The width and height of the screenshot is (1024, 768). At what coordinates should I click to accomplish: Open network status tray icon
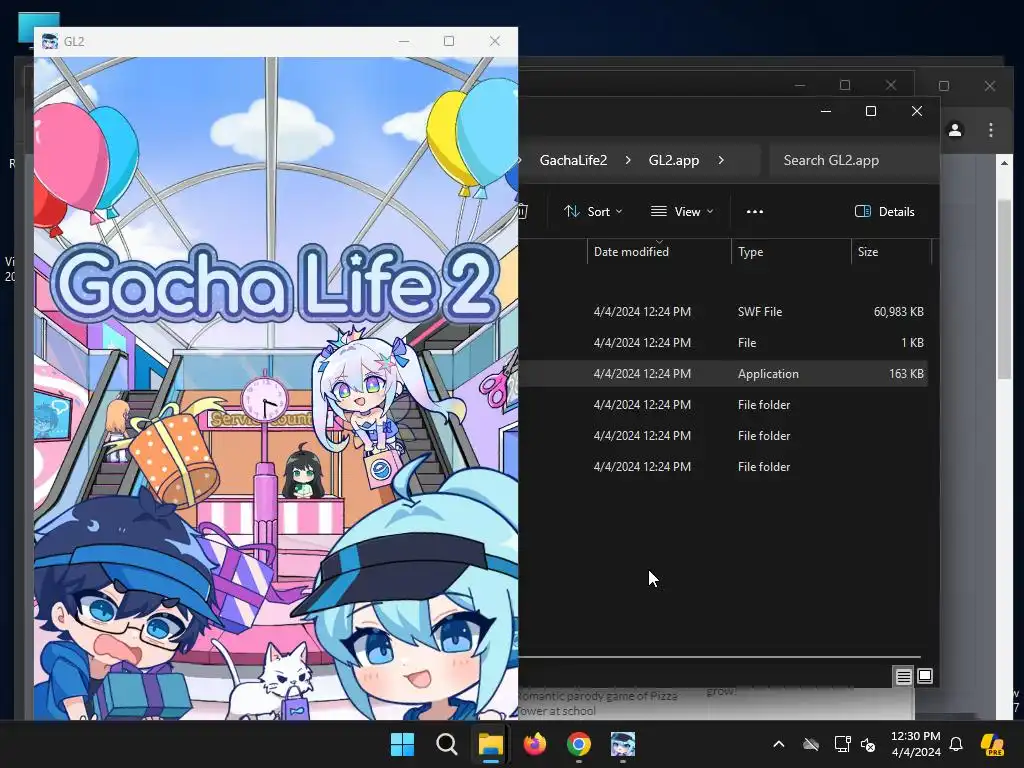(x=842, y=744)
